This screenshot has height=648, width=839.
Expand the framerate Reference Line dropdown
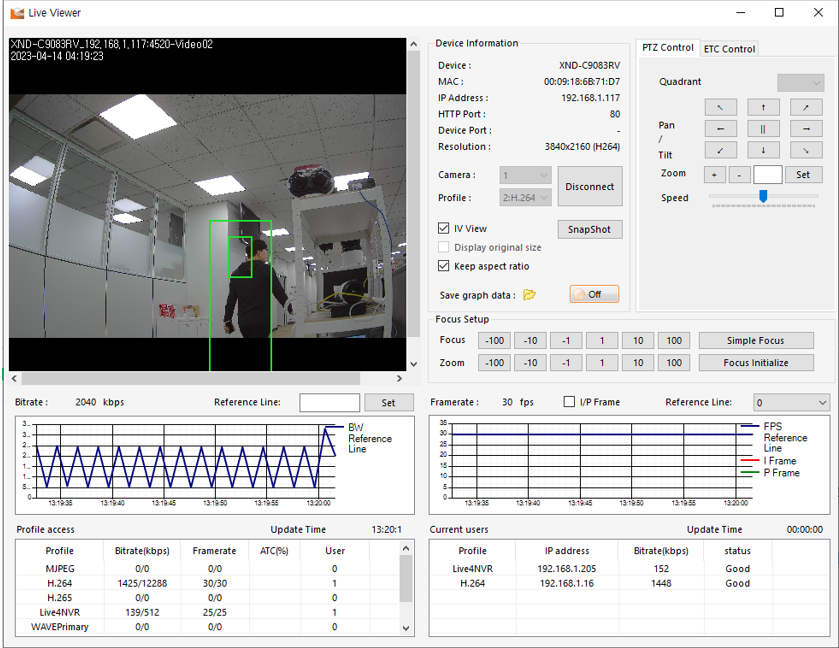pos(790,402)
